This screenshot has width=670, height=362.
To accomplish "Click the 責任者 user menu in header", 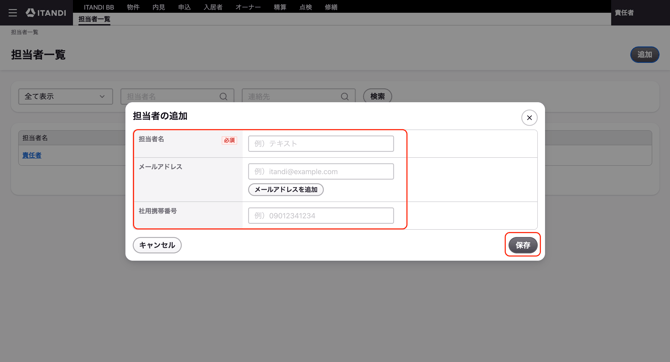I will [x=624, y=13].
